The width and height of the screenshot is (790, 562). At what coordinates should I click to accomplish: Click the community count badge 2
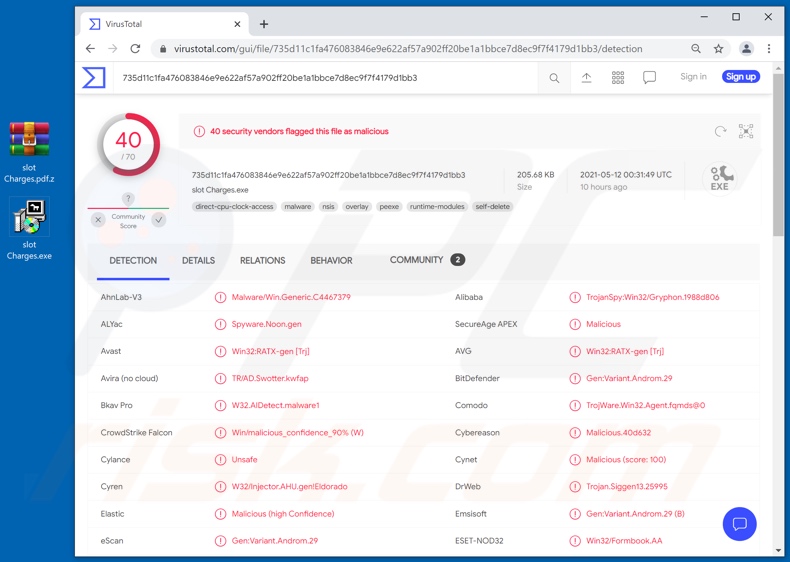point(457,260)
